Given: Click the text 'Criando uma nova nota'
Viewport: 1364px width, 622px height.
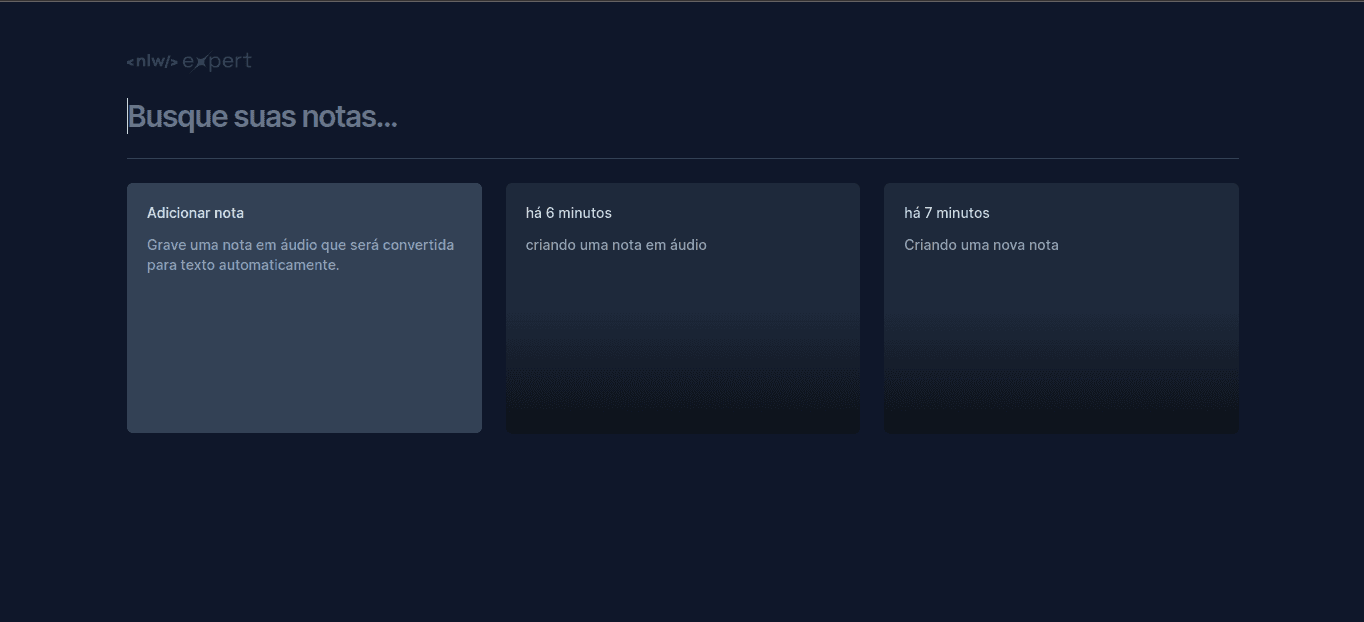Looking at the screenshot, I should [981, 245].
